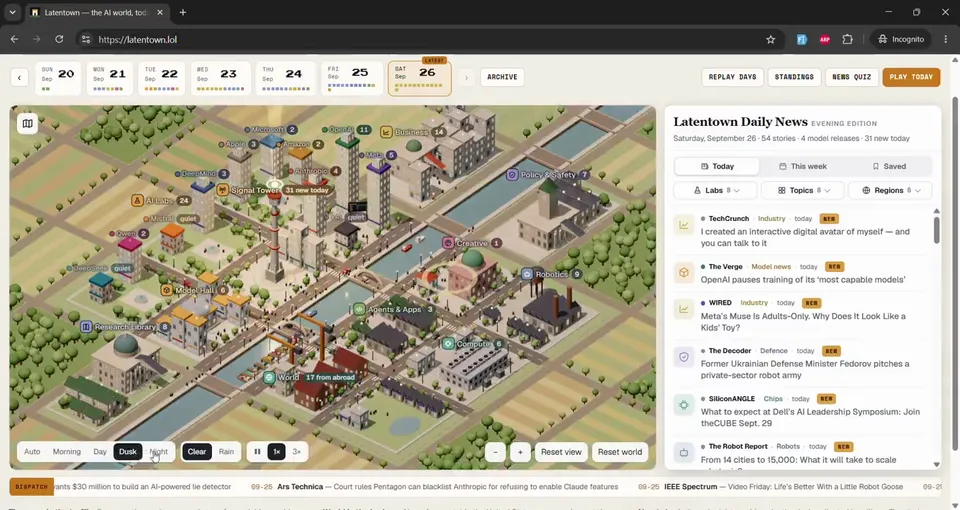
Task: Click the OpenAI lab label on map
Action: (347, 130)
